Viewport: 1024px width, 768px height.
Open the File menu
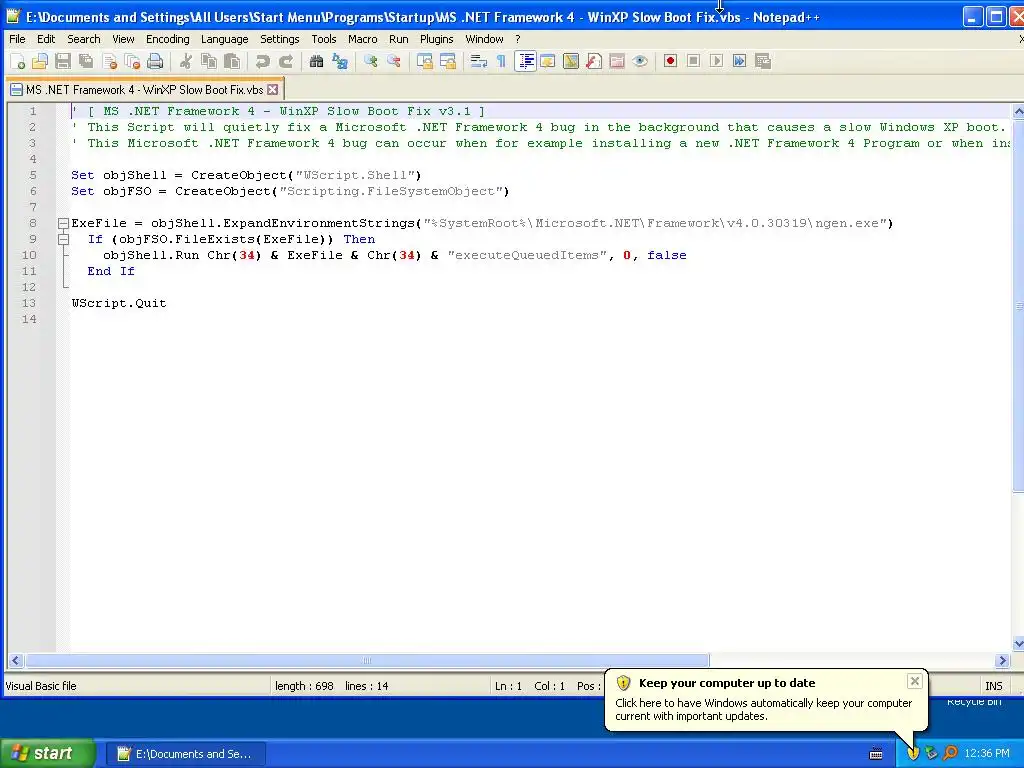(x=17, y=39)
